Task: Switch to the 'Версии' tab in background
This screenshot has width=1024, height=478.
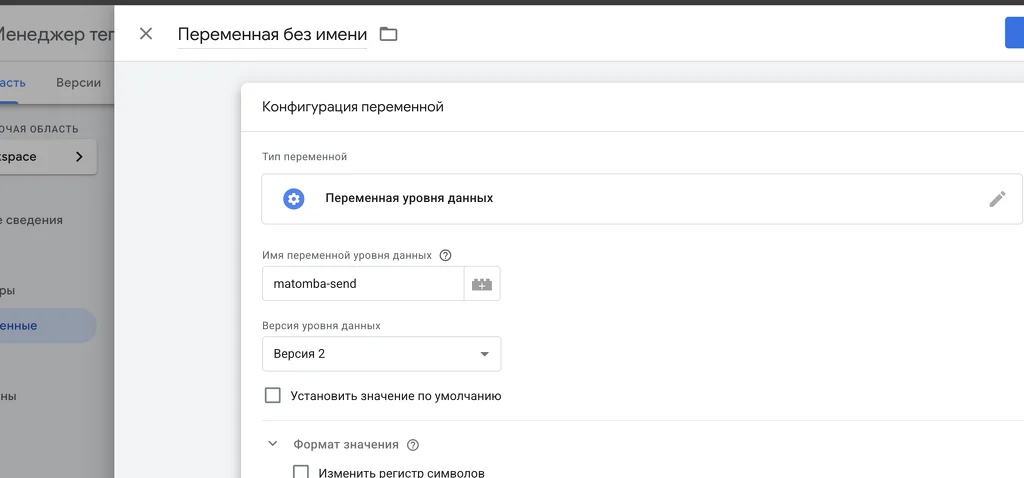Action: tap(78, 83)
